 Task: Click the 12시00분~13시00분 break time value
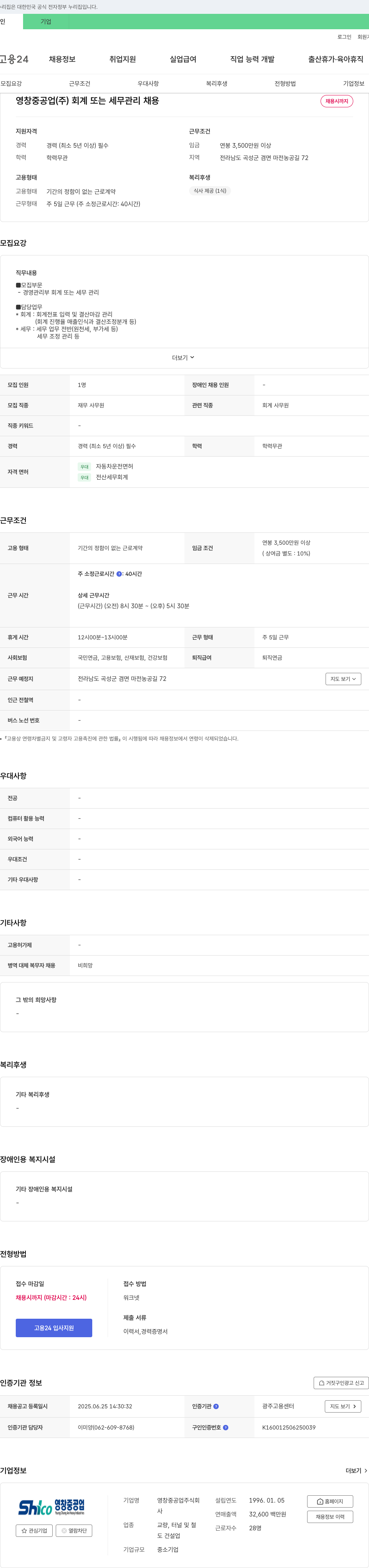point(103,637)
